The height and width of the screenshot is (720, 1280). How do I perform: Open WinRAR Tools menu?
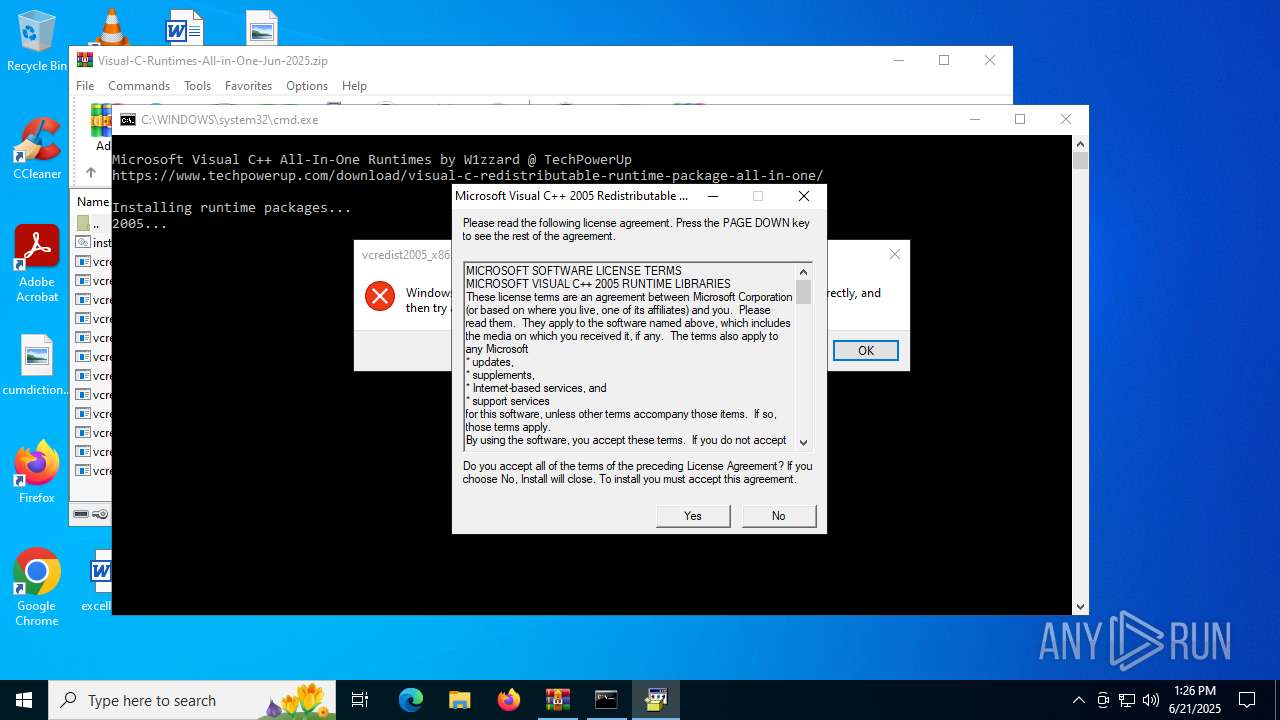tap(197, 86)
